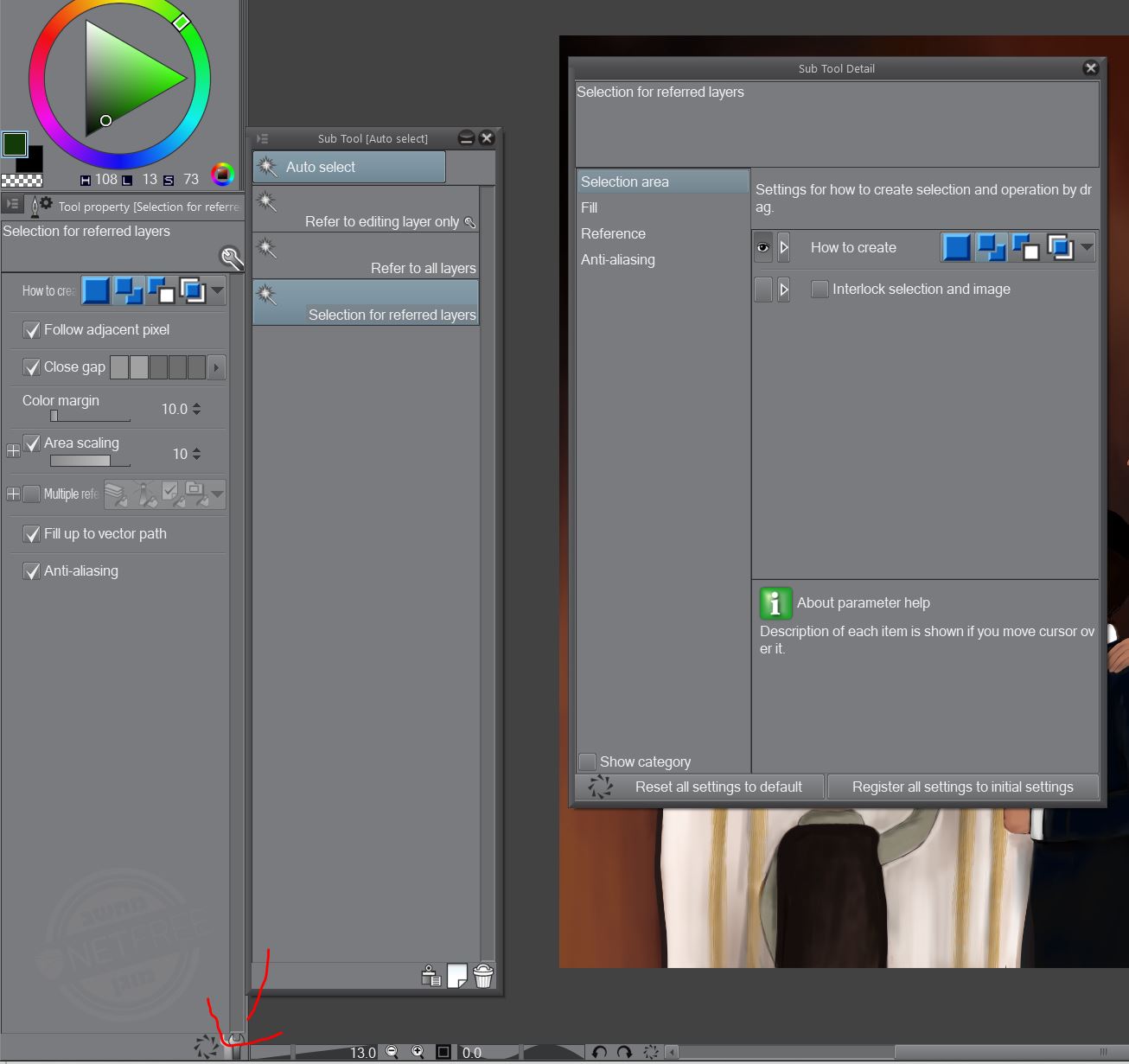Open the Fill category
The width and height of the screenshot is (1129, 1064).
662,207
